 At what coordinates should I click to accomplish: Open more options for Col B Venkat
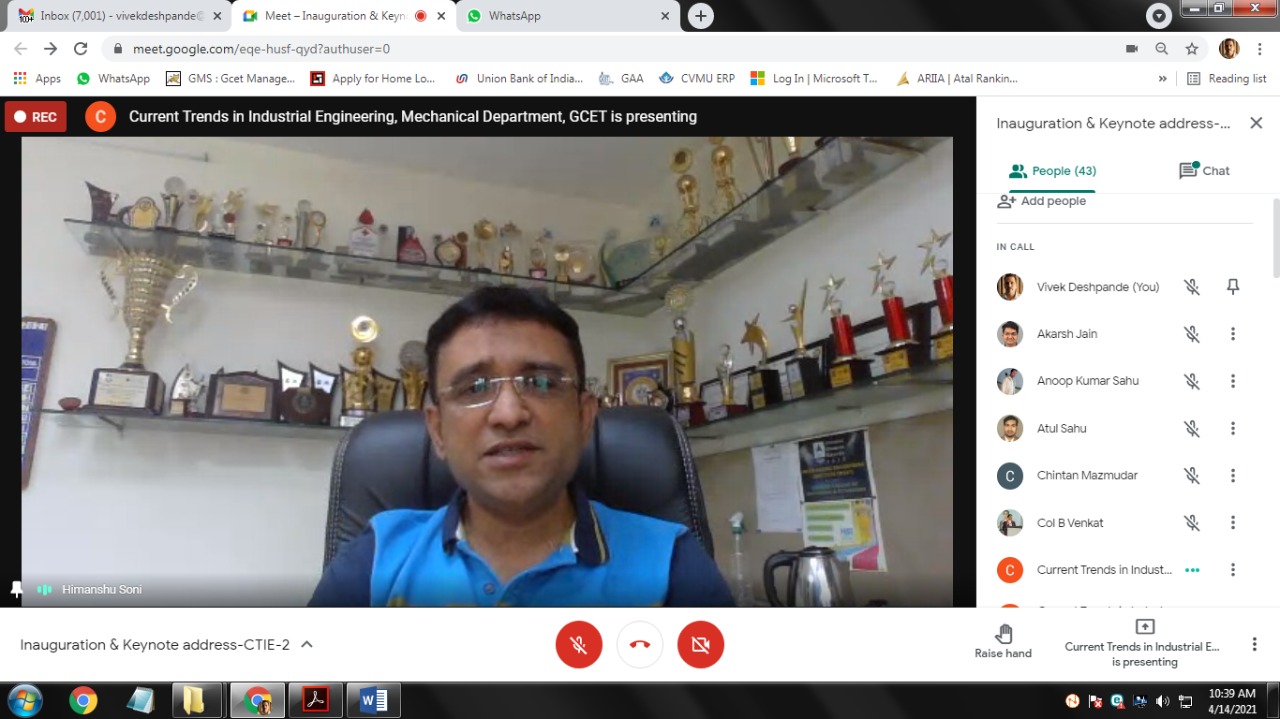(x=1233, y=523)
